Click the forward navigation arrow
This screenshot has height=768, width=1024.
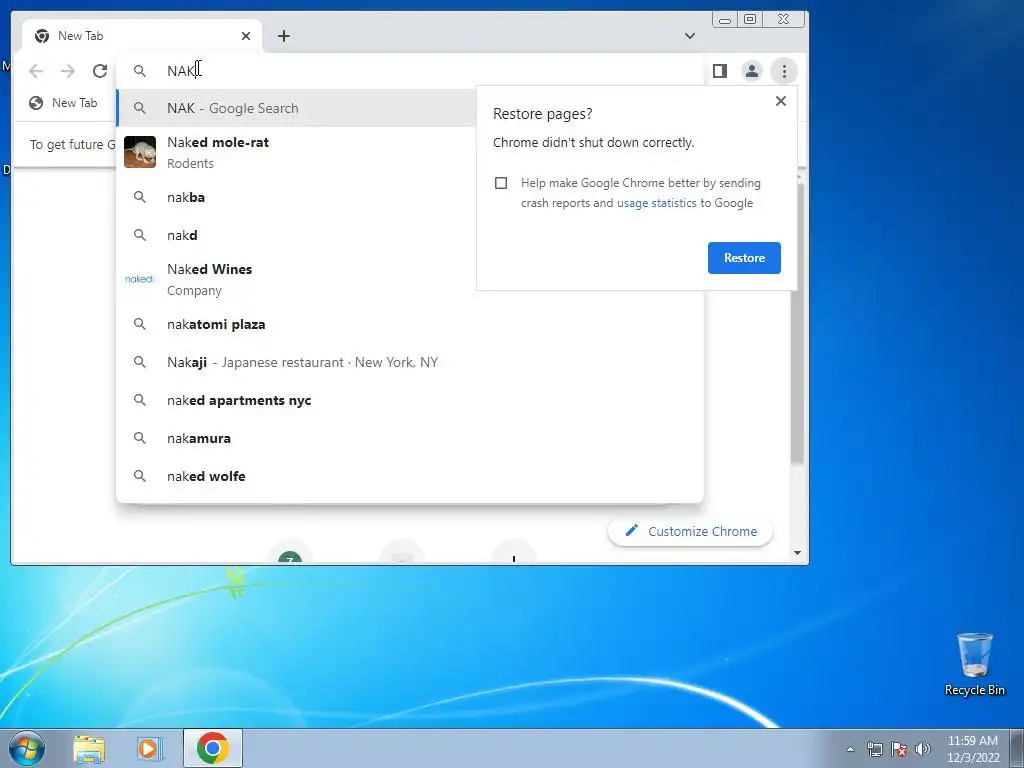tap(68, 71)
